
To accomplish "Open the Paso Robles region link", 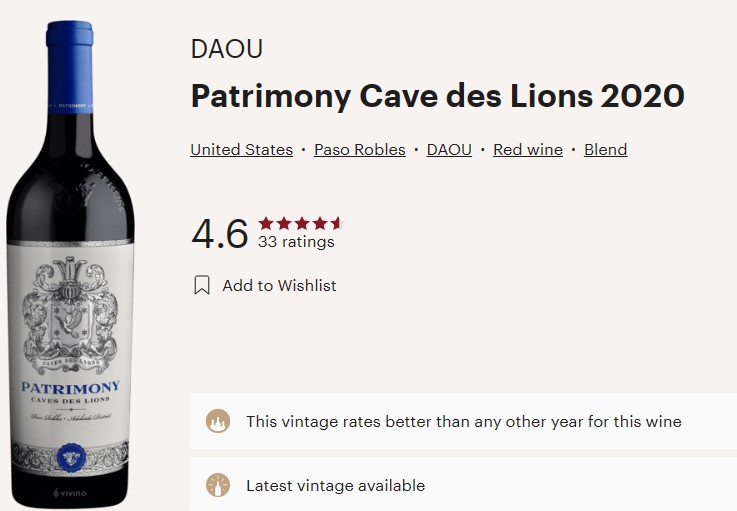I will (x=359, y=150).
